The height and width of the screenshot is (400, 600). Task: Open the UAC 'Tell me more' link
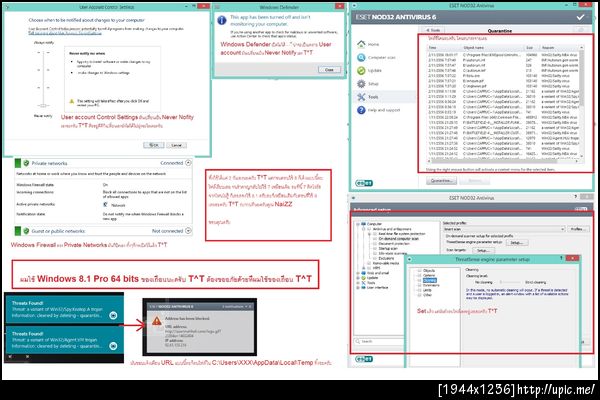pos(65,33)
